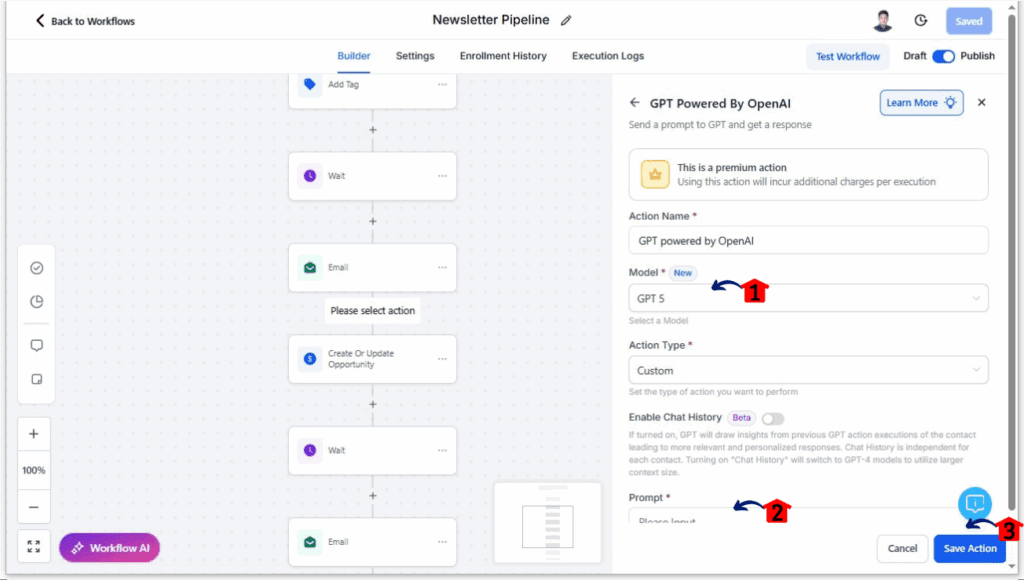Close the GPT Powered By OpenAI panel
This screenshot has height=581, width=1024.
click(x=982, y=102)
